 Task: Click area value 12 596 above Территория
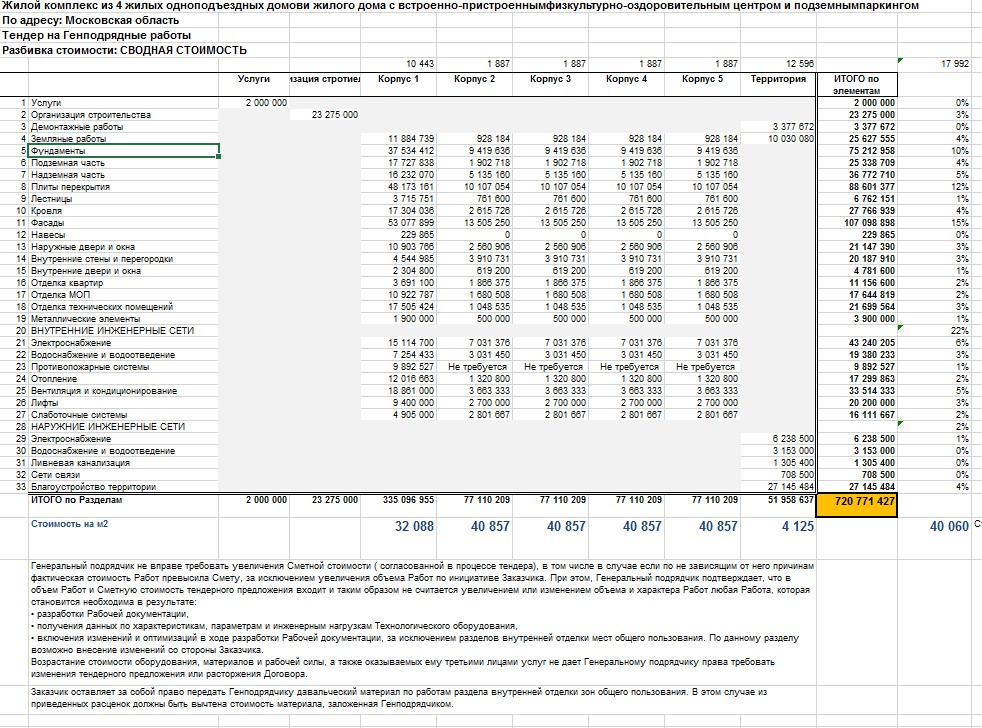800,64
